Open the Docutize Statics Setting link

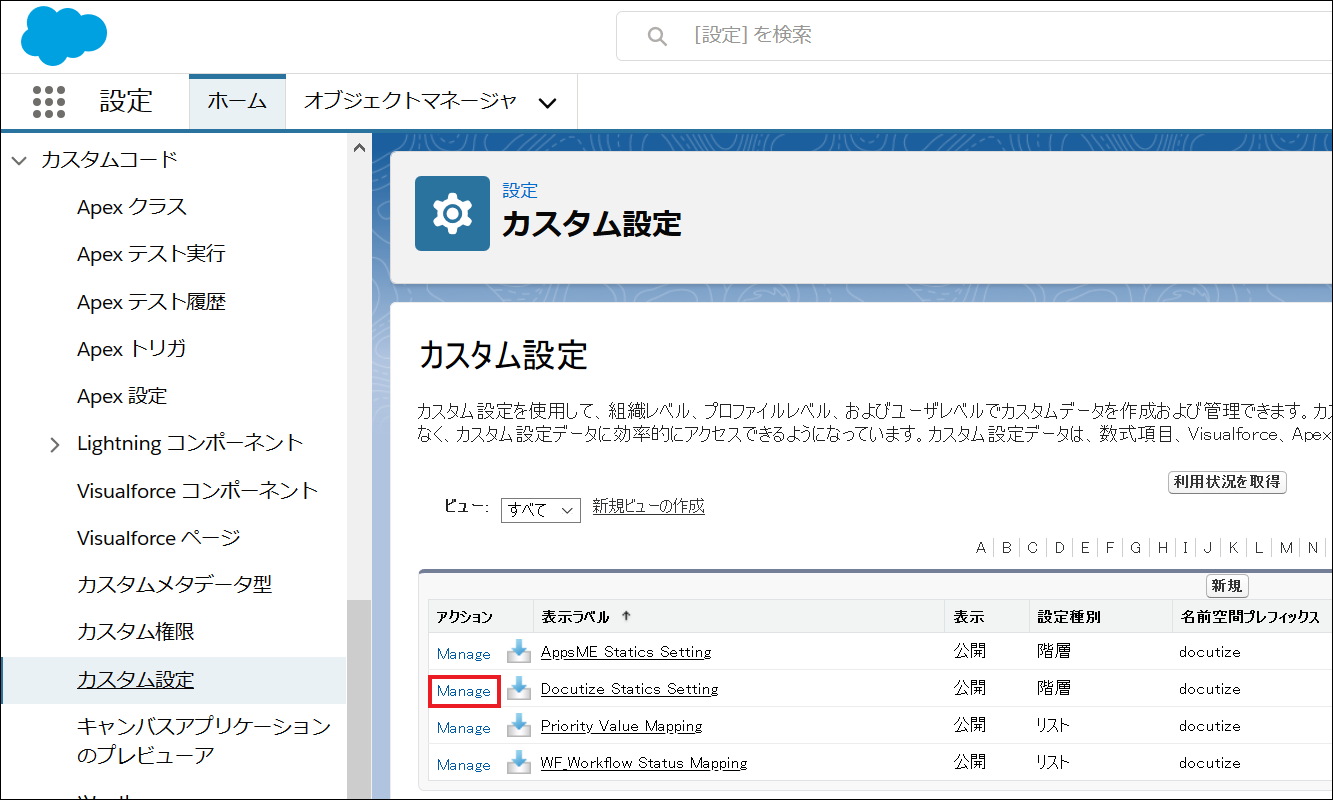point(629,689)
